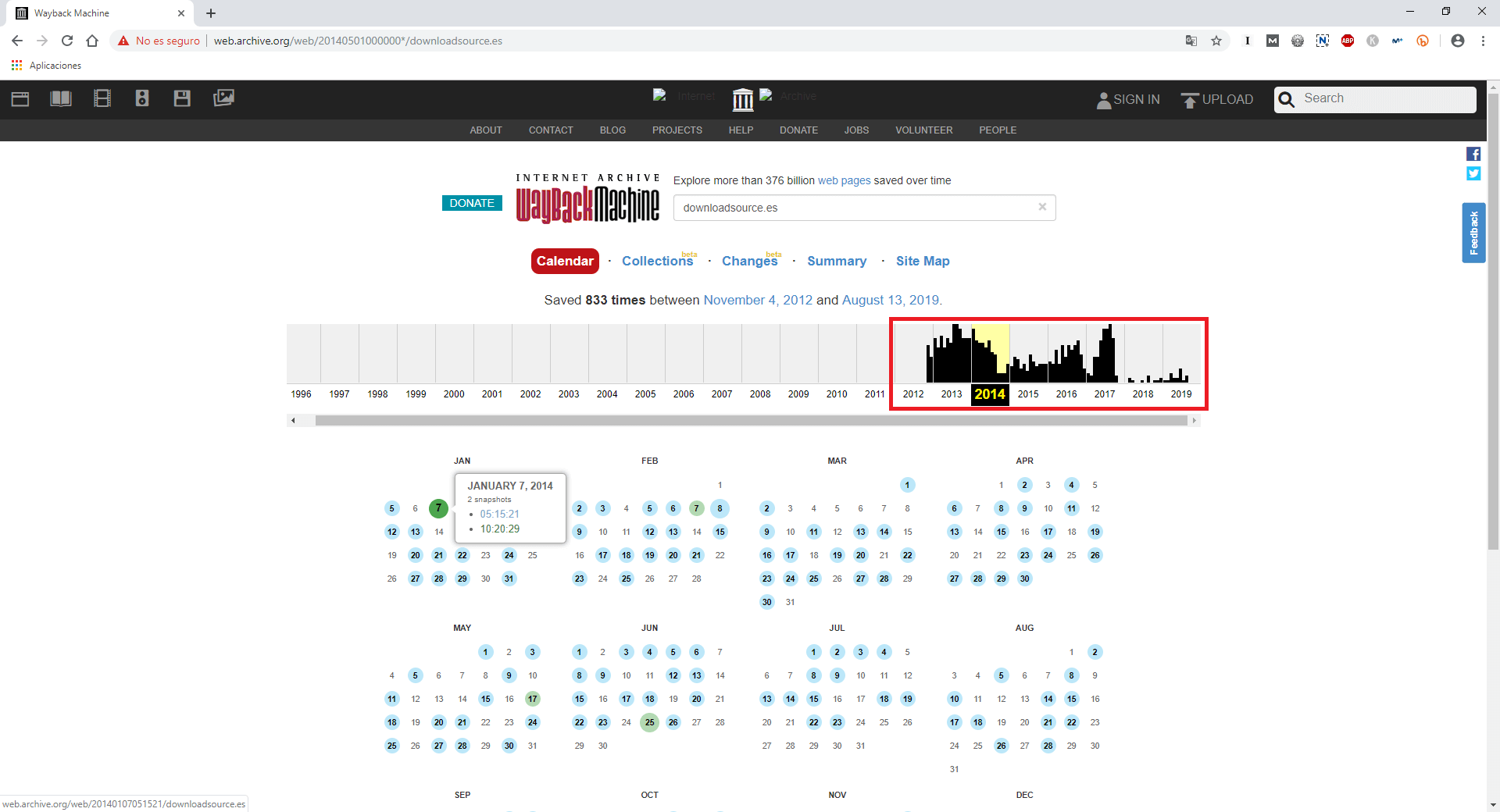The height and width of the screenshot is (812, 1500).
Task: Click the Sign In user icon
Action: [x=1104, y=100]
